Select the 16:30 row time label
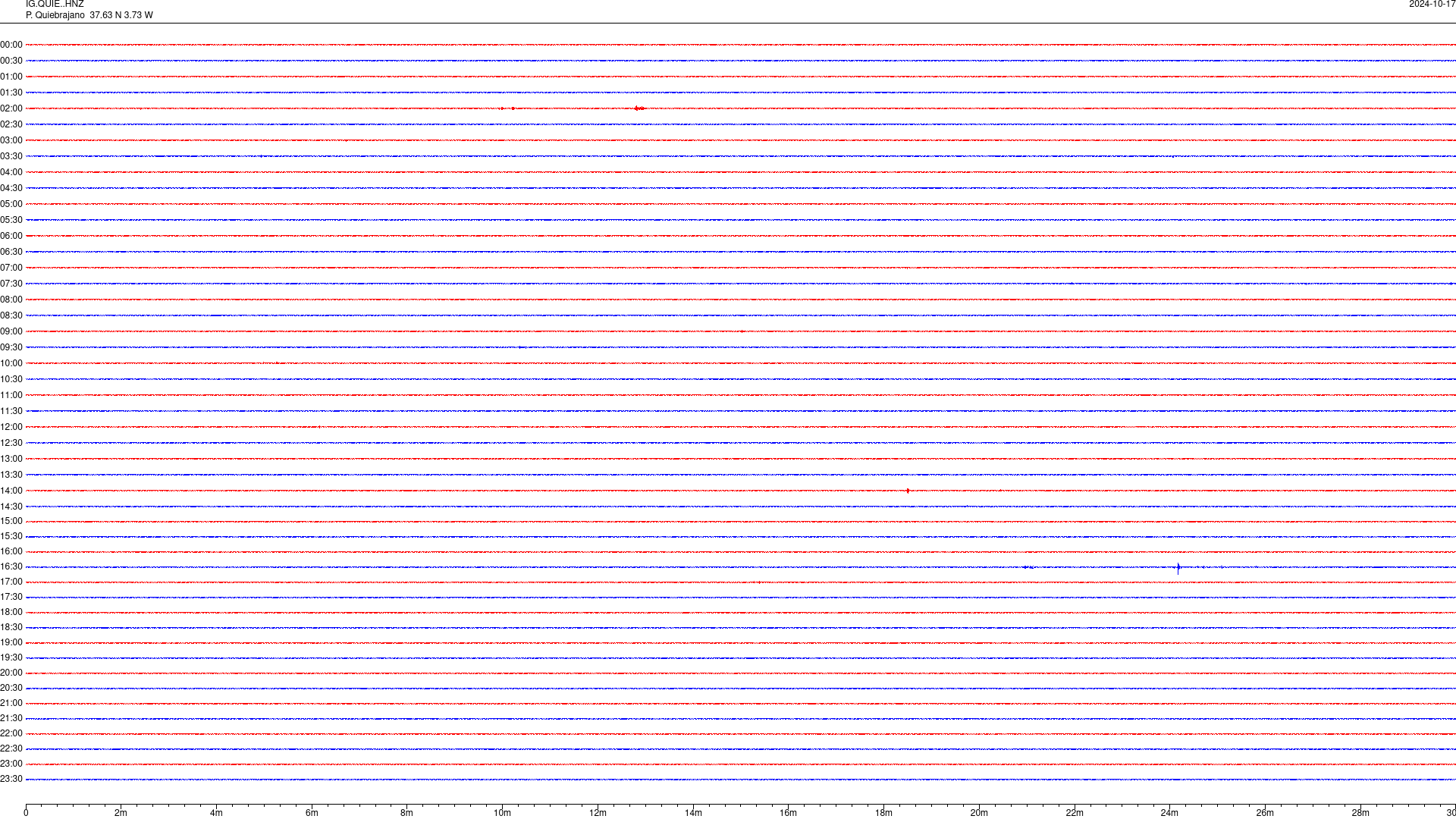 tap(11, 566)
